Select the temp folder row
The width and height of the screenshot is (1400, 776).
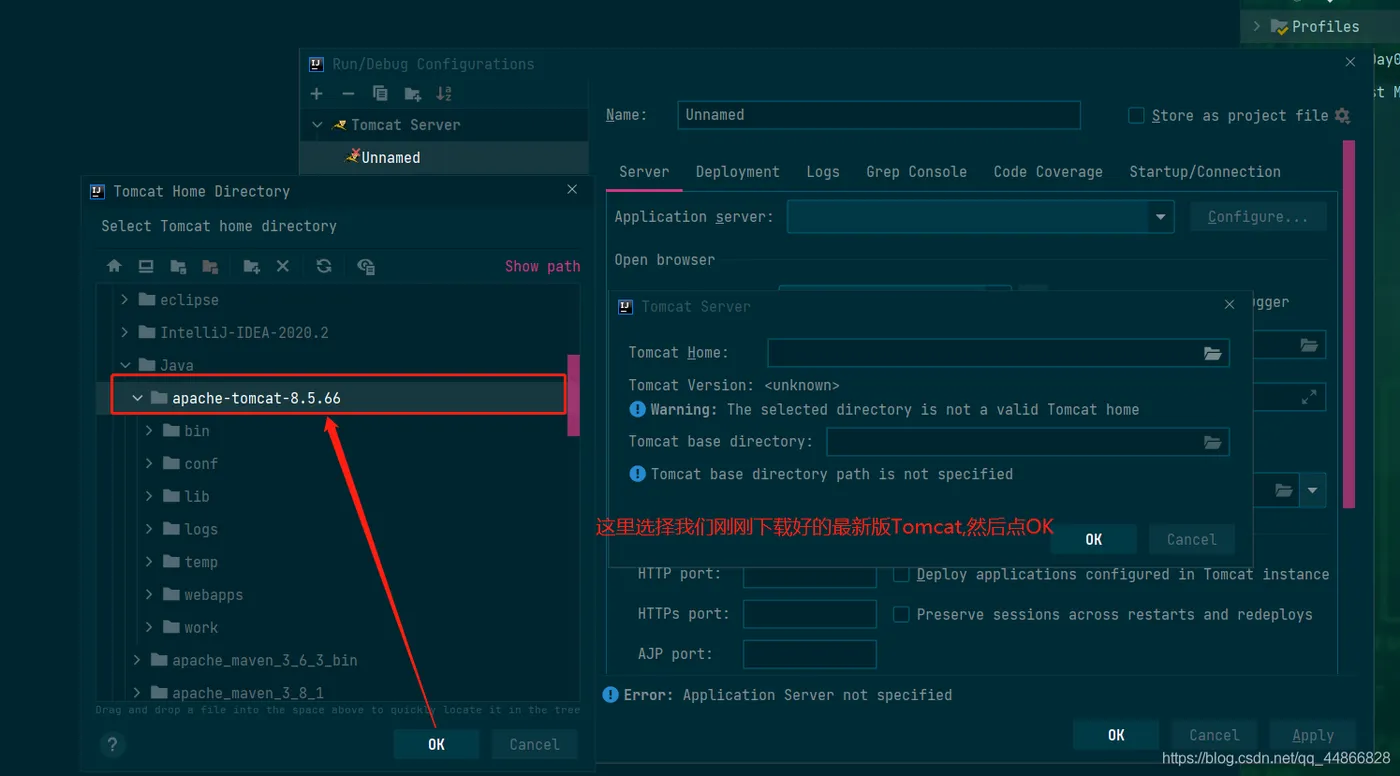(337, 562)
